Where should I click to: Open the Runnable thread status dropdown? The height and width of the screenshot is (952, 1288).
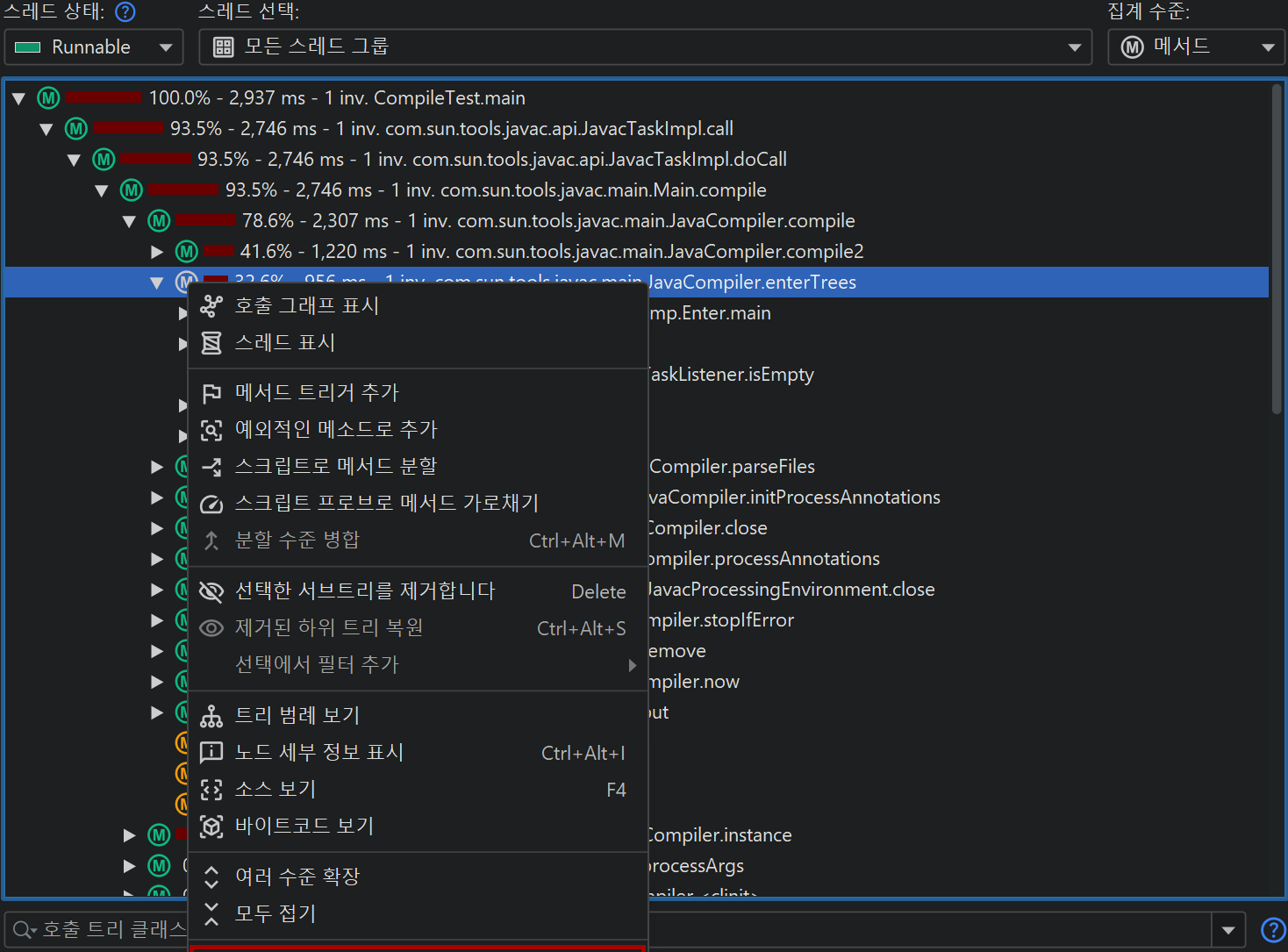pos(94,47)
